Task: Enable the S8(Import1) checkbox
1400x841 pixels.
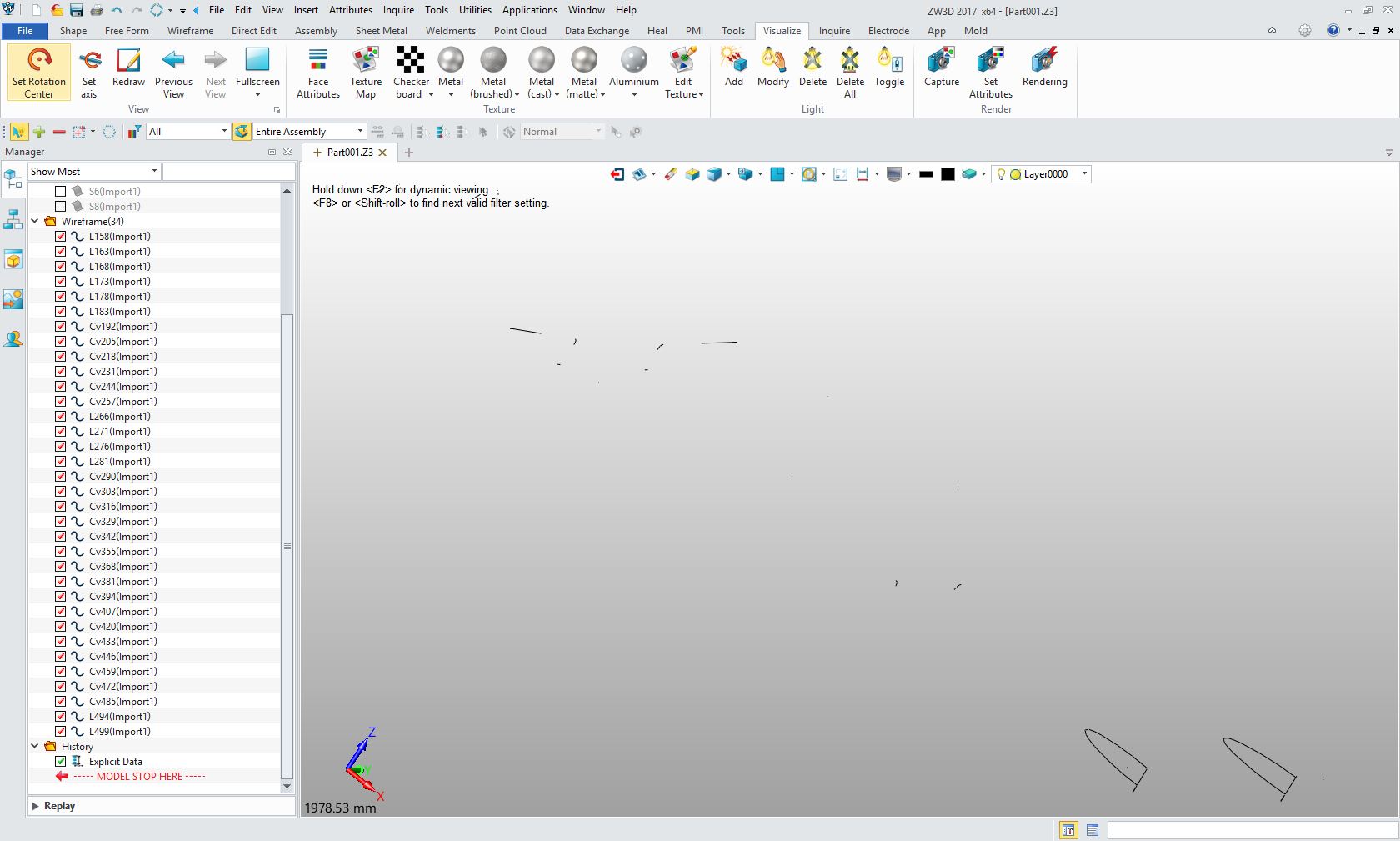Action: point(61,207)
